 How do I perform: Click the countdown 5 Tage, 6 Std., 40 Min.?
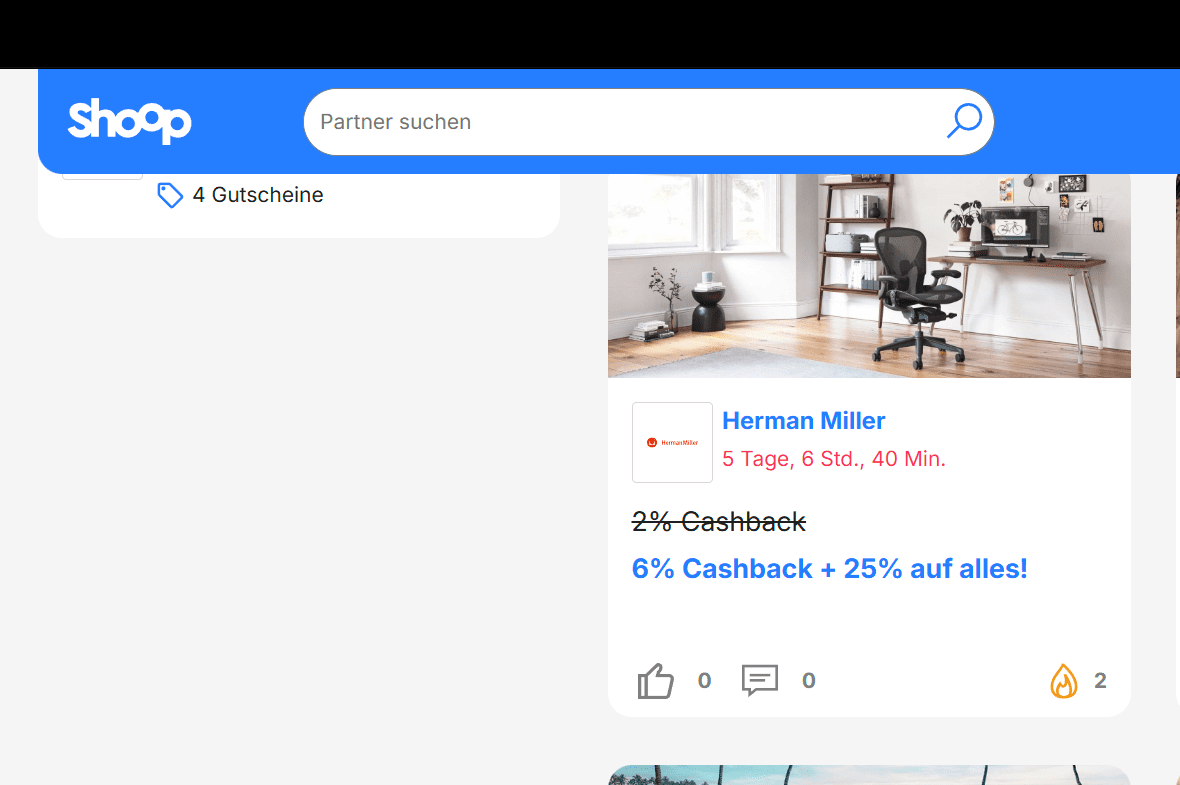(834, 459)
